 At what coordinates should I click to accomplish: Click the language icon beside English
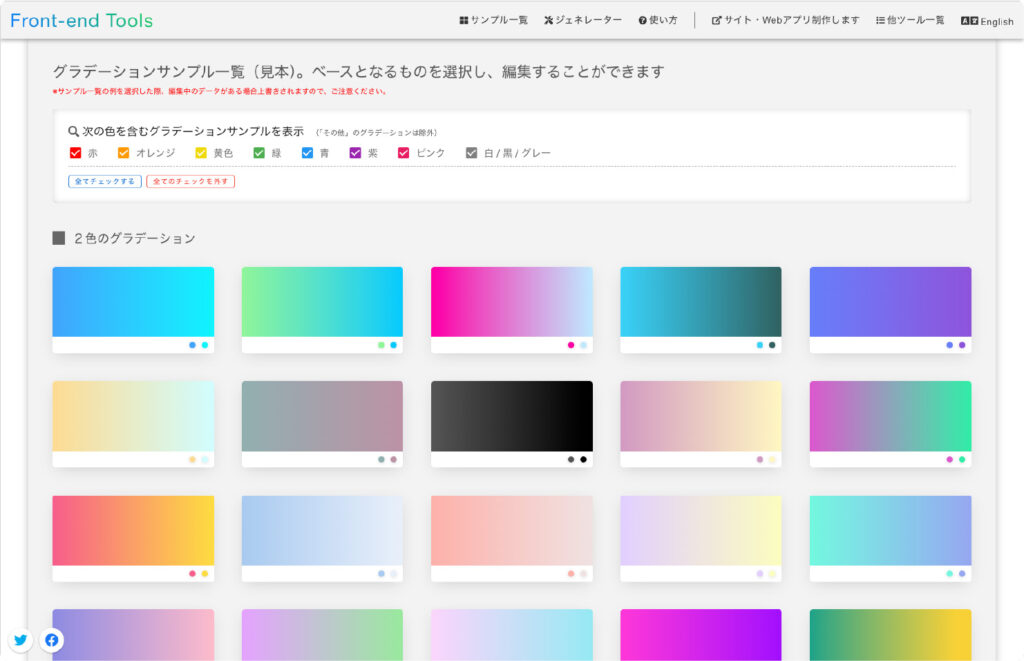(x=969, y=21)
